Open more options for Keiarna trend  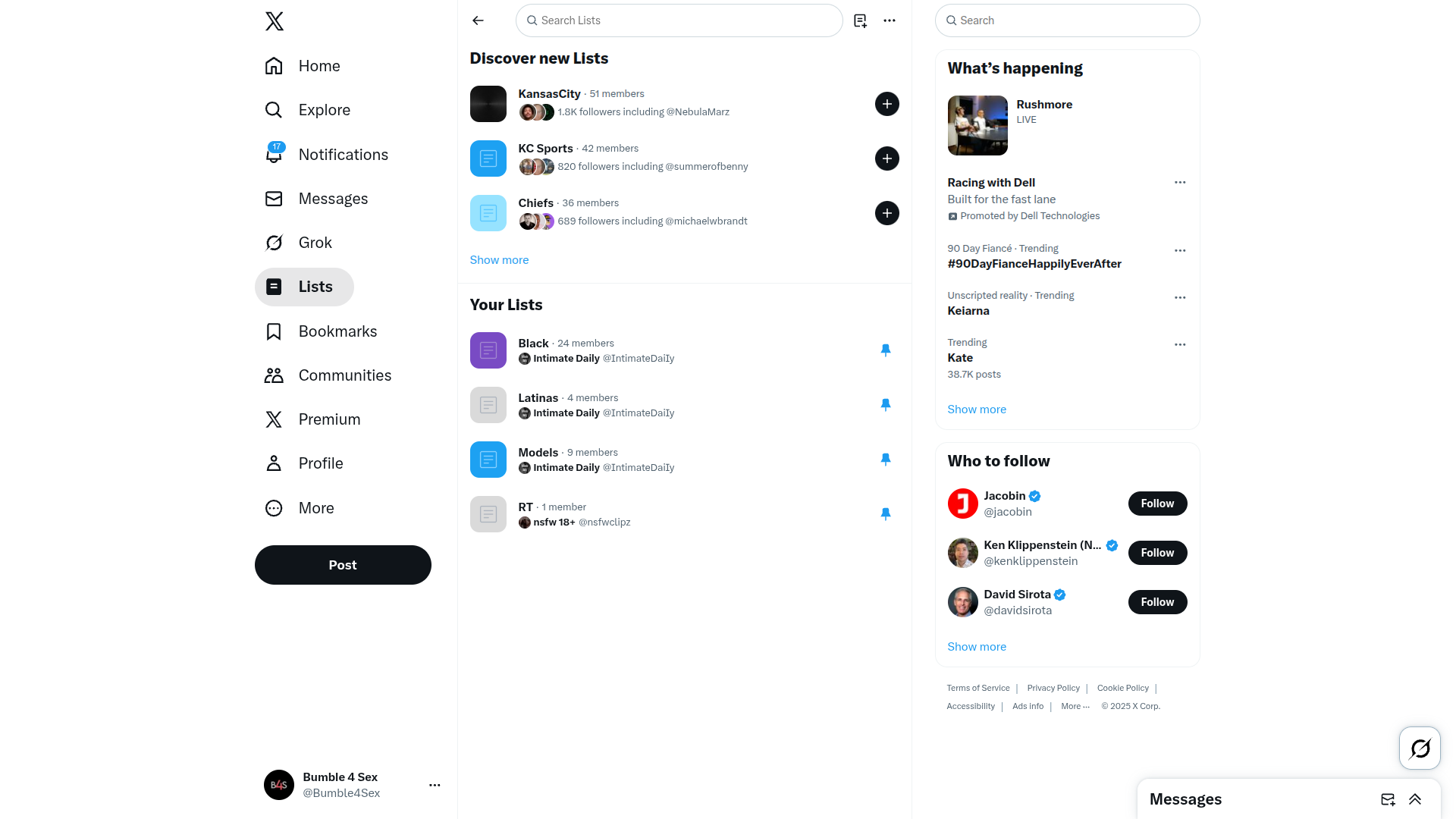pos(1180,297)
